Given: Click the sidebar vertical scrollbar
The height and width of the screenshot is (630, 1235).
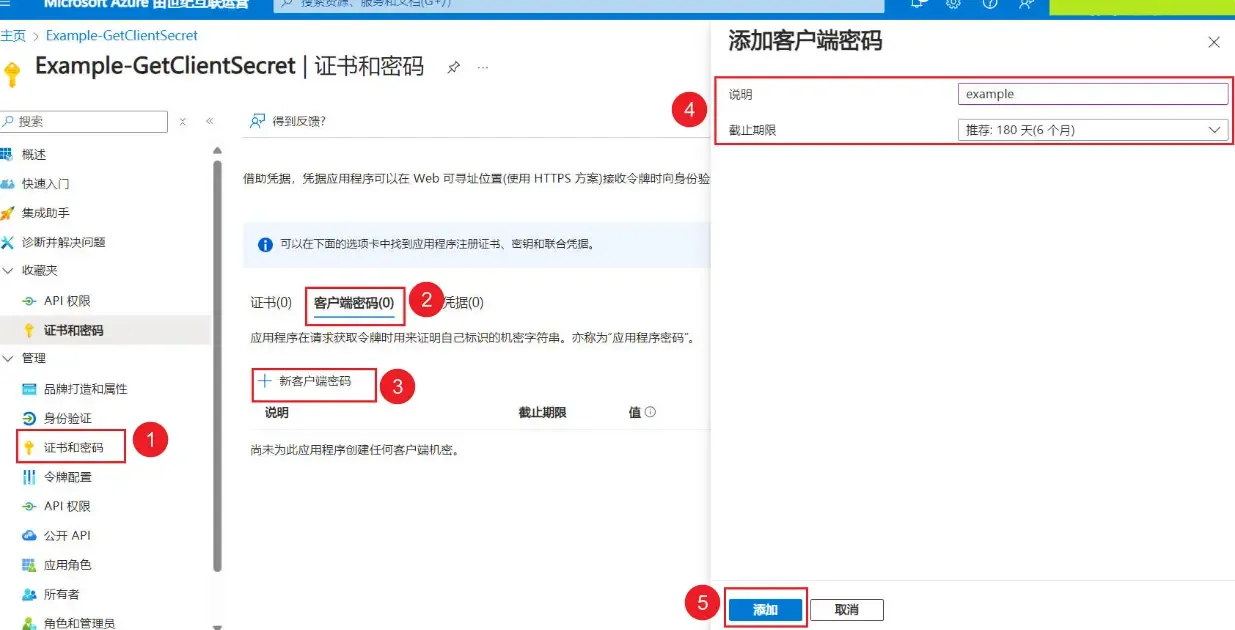Looking at the screenshot, I should [217, 365].
